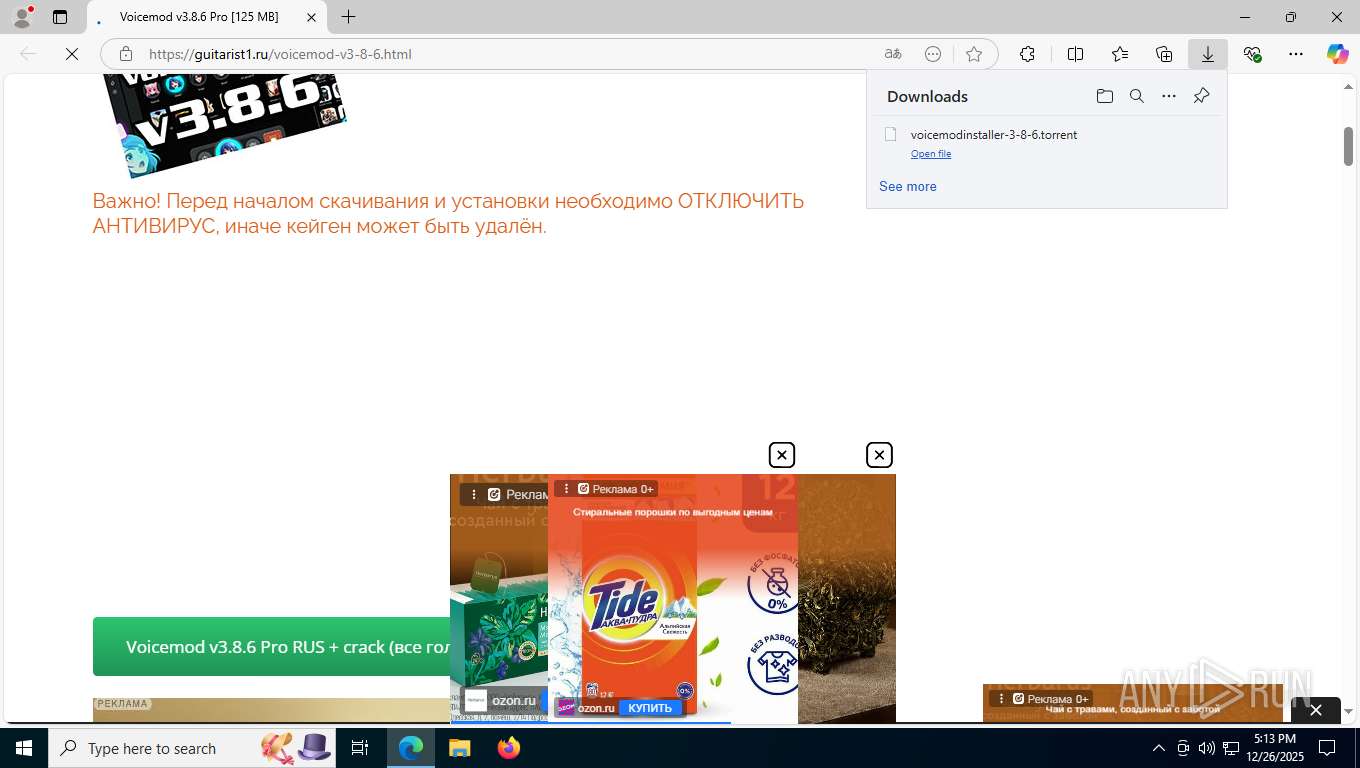Click the green Voicemod v3.8.6 Pro RUS button

pos(272,647)
